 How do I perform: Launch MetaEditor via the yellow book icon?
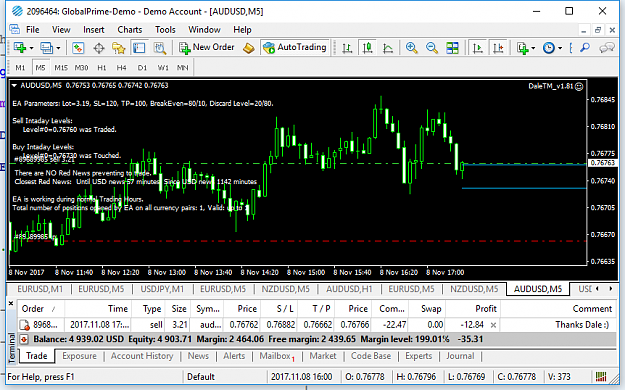click(248, 48)
